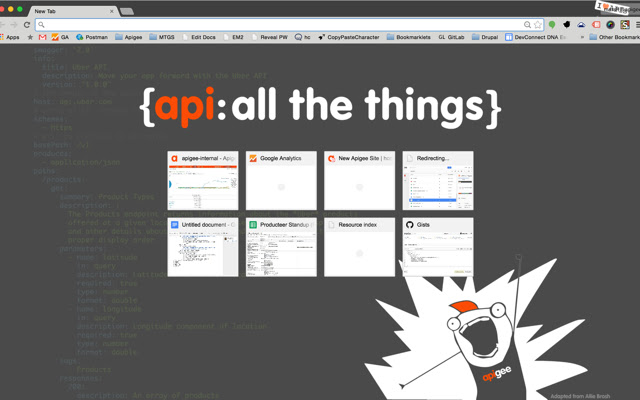Open the color wheel extension icon
The width and height of the screenshot is (640, 400).
coord(610,25)
